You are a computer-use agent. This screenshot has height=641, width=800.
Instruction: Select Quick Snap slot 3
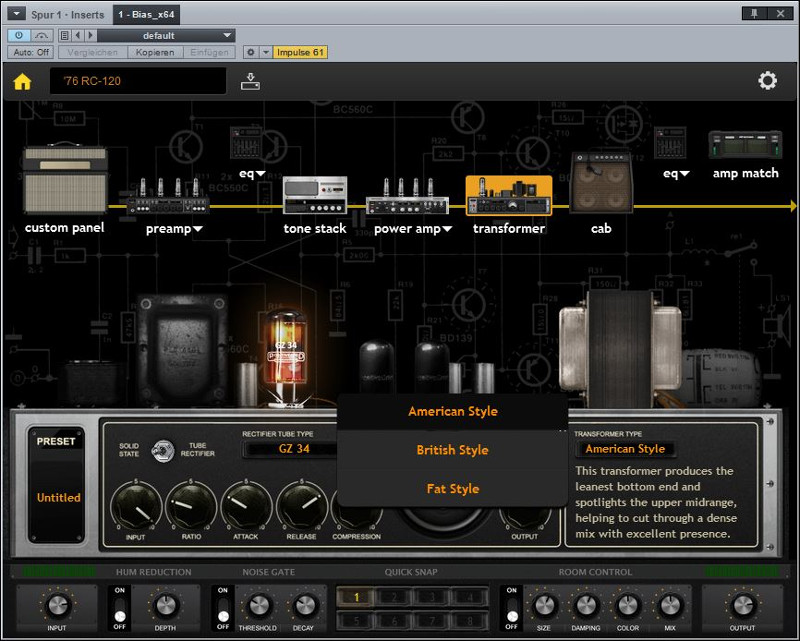[432, 597]
